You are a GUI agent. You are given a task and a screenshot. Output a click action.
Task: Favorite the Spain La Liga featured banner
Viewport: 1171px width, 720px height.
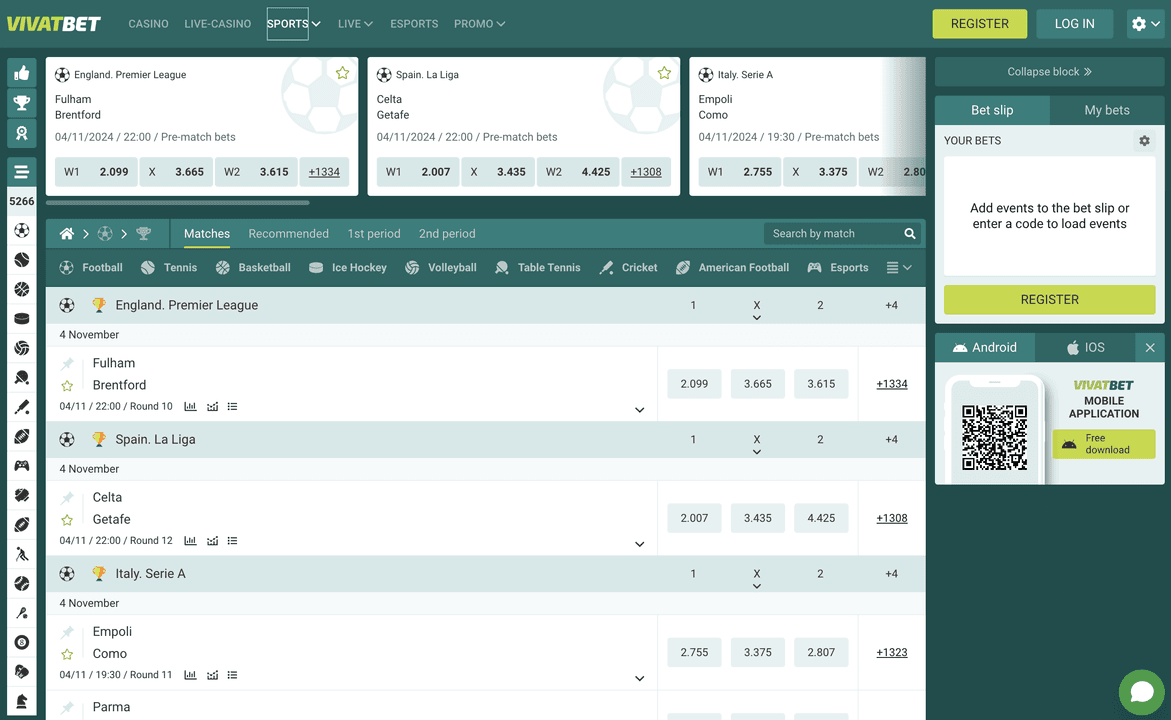[x=664, y=72]
